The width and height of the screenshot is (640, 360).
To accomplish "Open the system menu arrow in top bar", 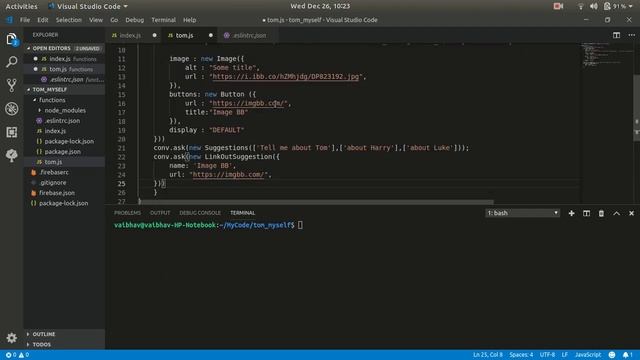I will [631, 6].
